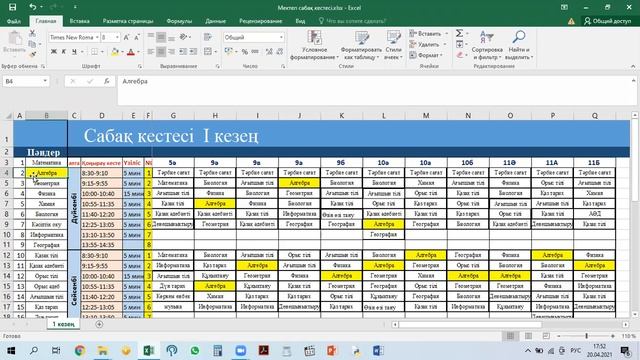
Task: Decrease font size with the small A icon
Action: 137,38
